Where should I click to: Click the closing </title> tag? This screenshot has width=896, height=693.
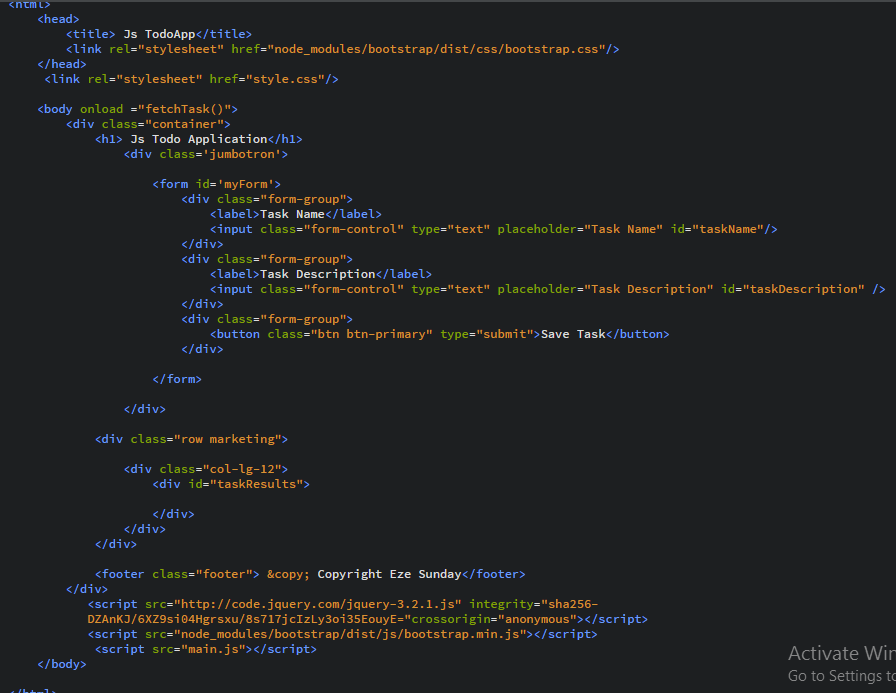pyautogui.click(x=223, y=34)
